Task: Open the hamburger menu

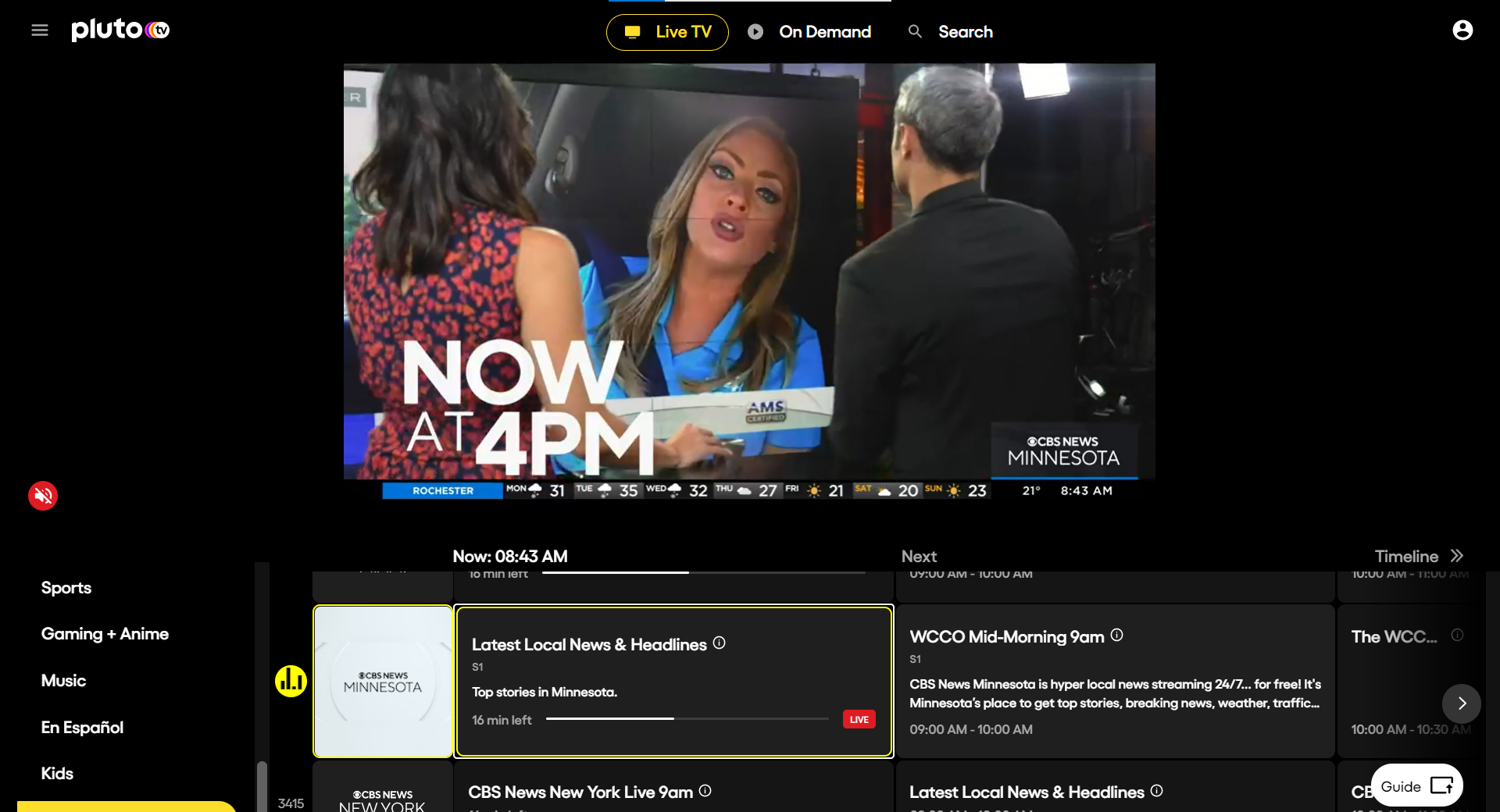Action: click(40, 30)
